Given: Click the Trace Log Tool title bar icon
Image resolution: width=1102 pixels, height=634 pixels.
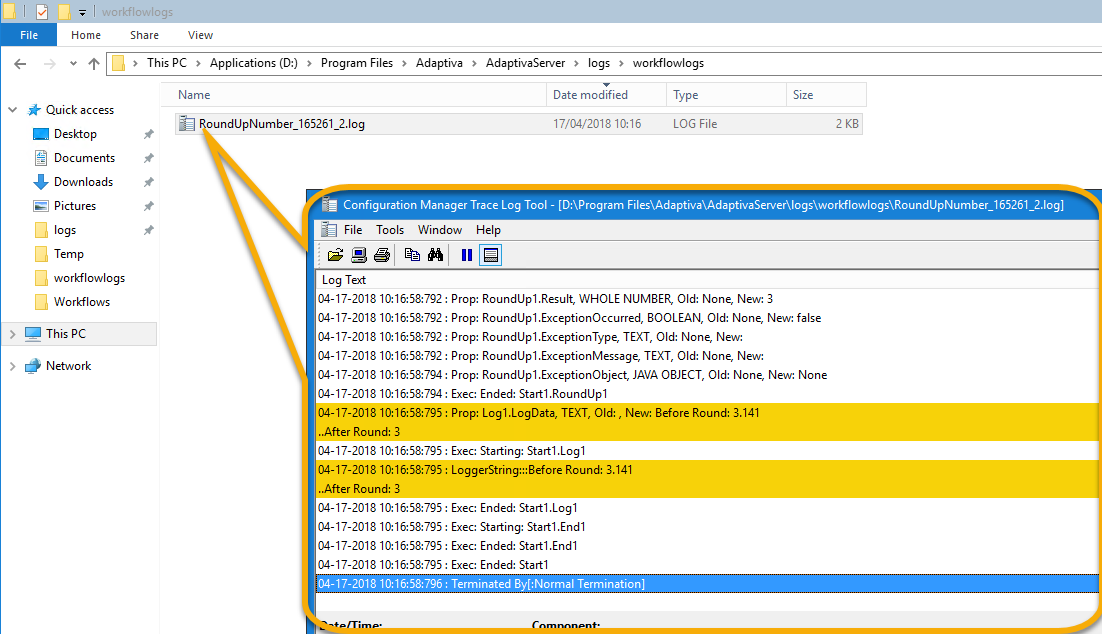Looking at the screenshot, I should click(x=329, y=205).
